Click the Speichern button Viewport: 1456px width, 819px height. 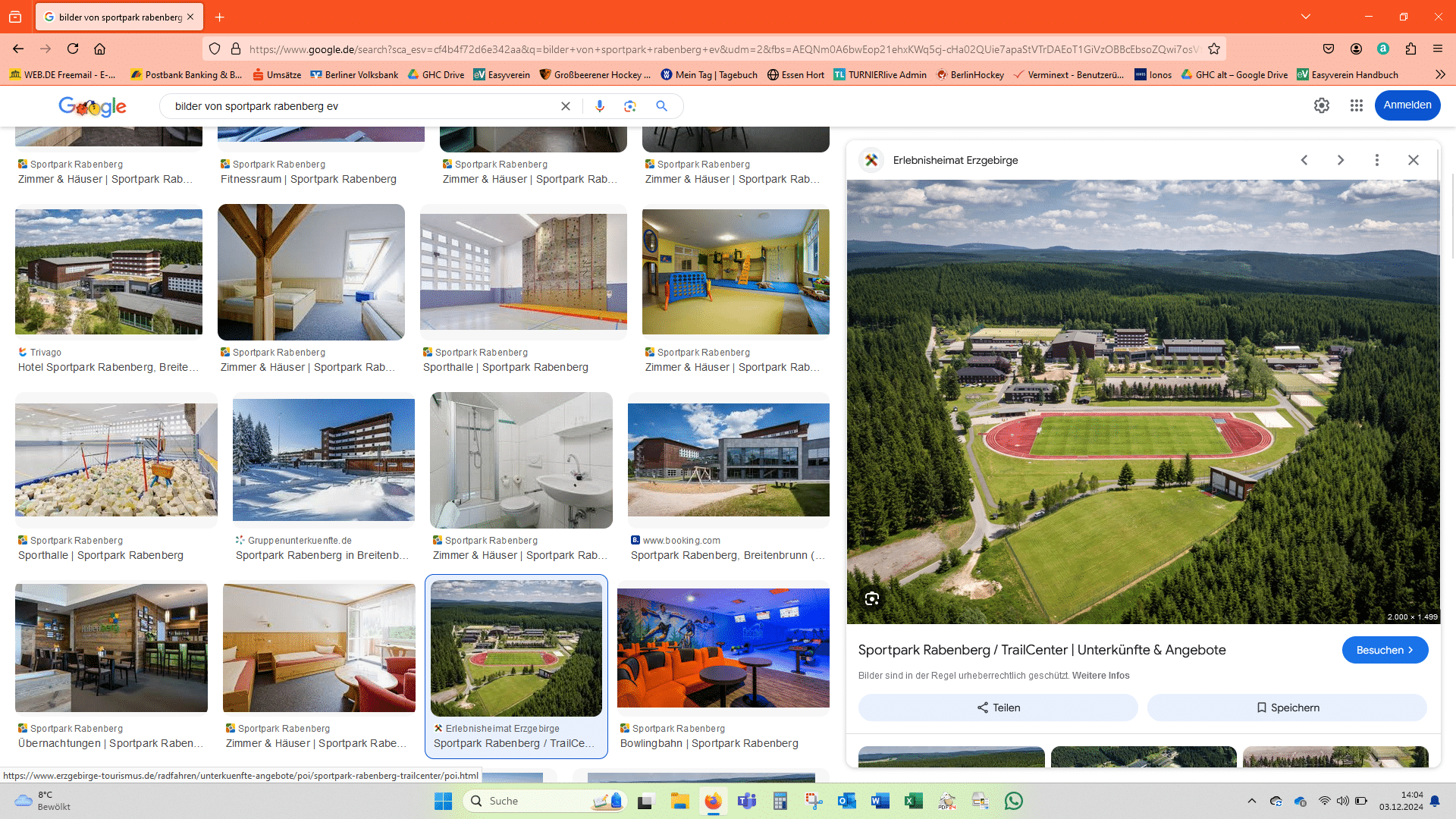point(1287,708)
